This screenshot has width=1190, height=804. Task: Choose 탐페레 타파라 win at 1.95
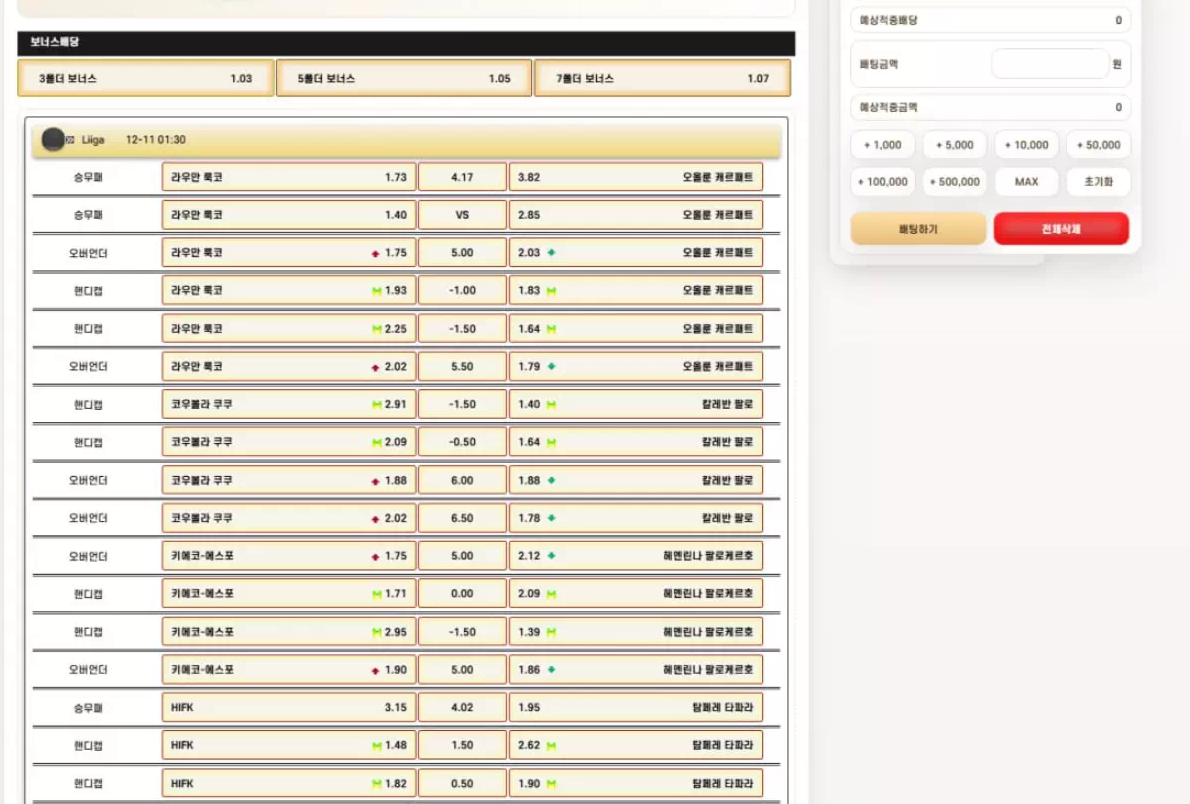coord(635,708)
